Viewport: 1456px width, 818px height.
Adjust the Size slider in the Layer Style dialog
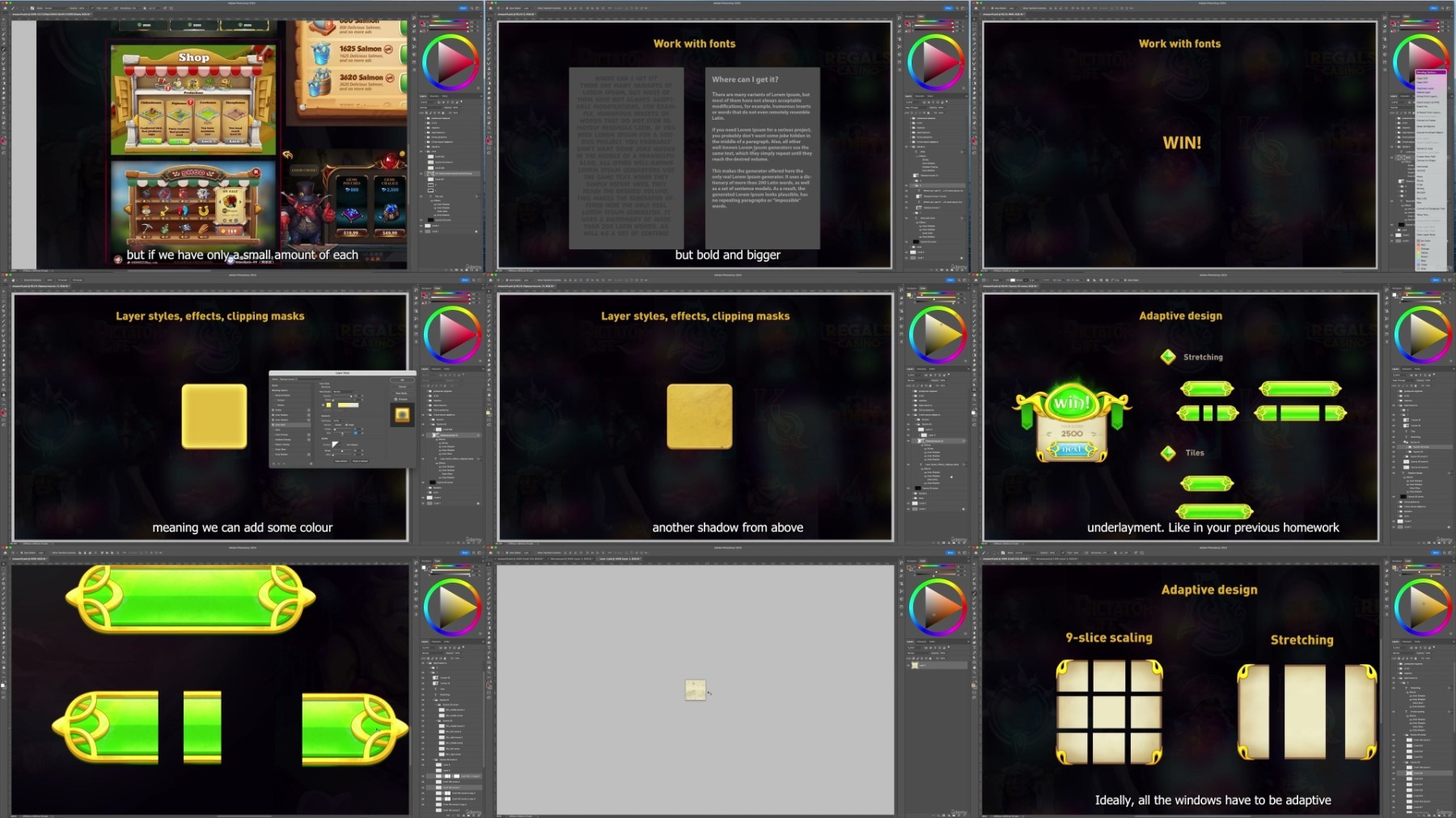coord(344,434)
